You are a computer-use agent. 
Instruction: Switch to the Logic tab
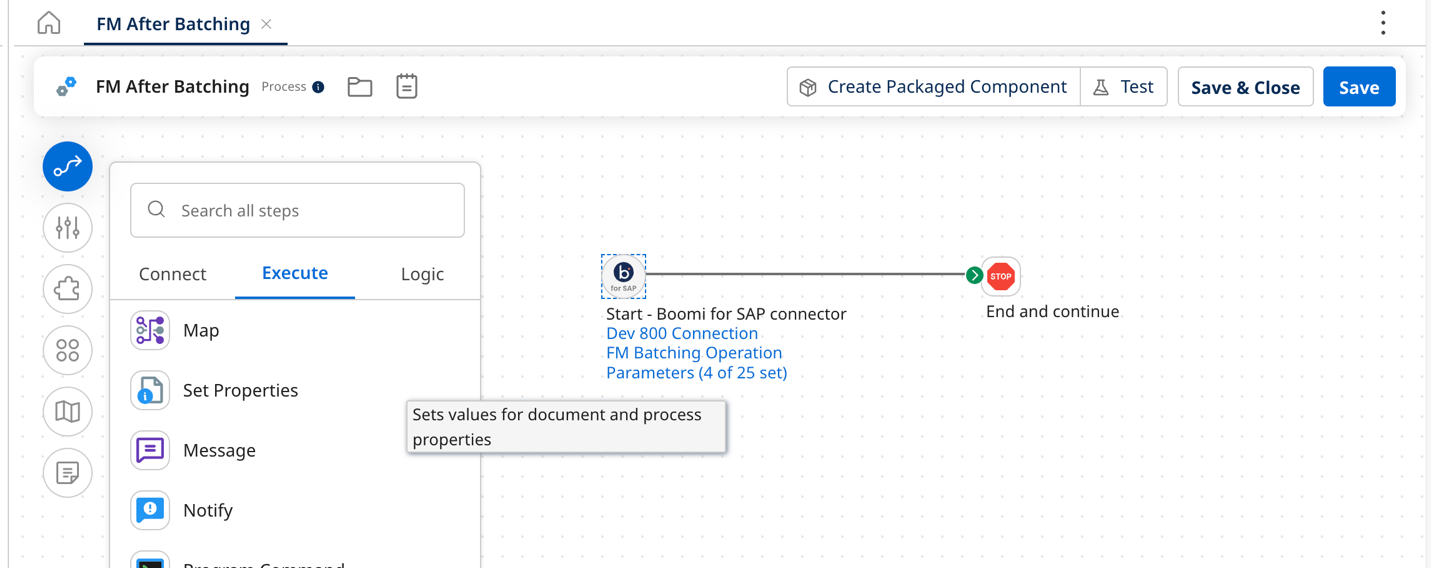[422, 274]
